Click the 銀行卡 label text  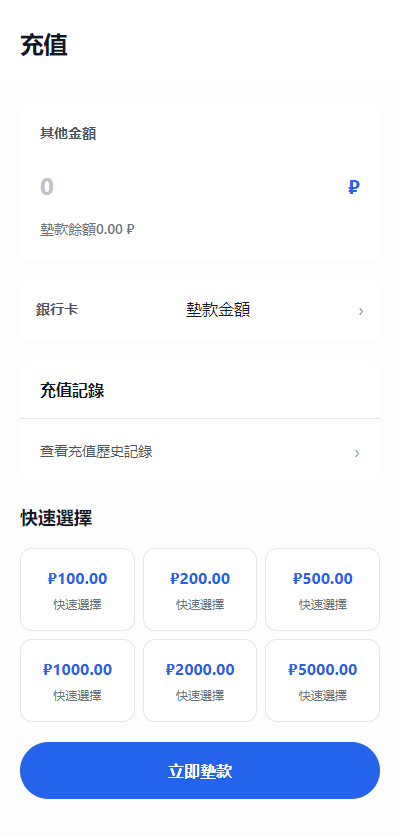click(57, 310)
